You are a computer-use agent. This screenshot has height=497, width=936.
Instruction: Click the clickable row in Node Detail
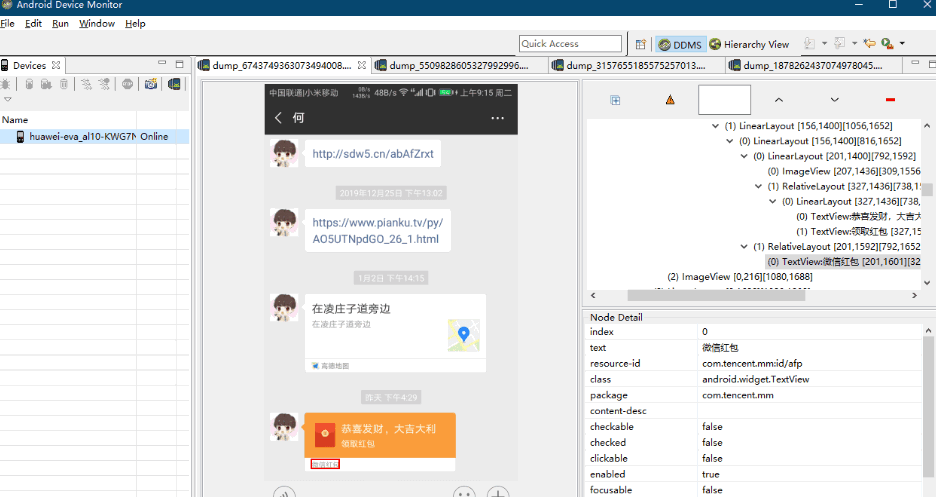[755, 458]
